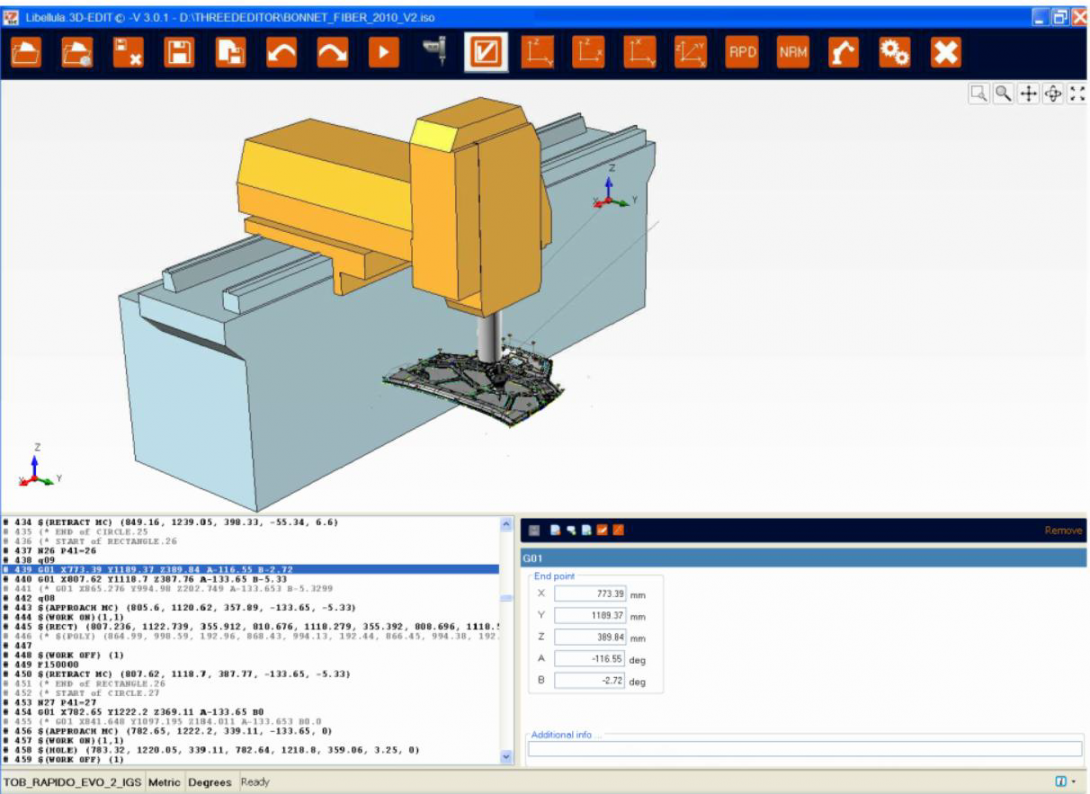Click the RPD toolbar button
Viewport: 1090px width, 794px height.
[x=741, y=52]
